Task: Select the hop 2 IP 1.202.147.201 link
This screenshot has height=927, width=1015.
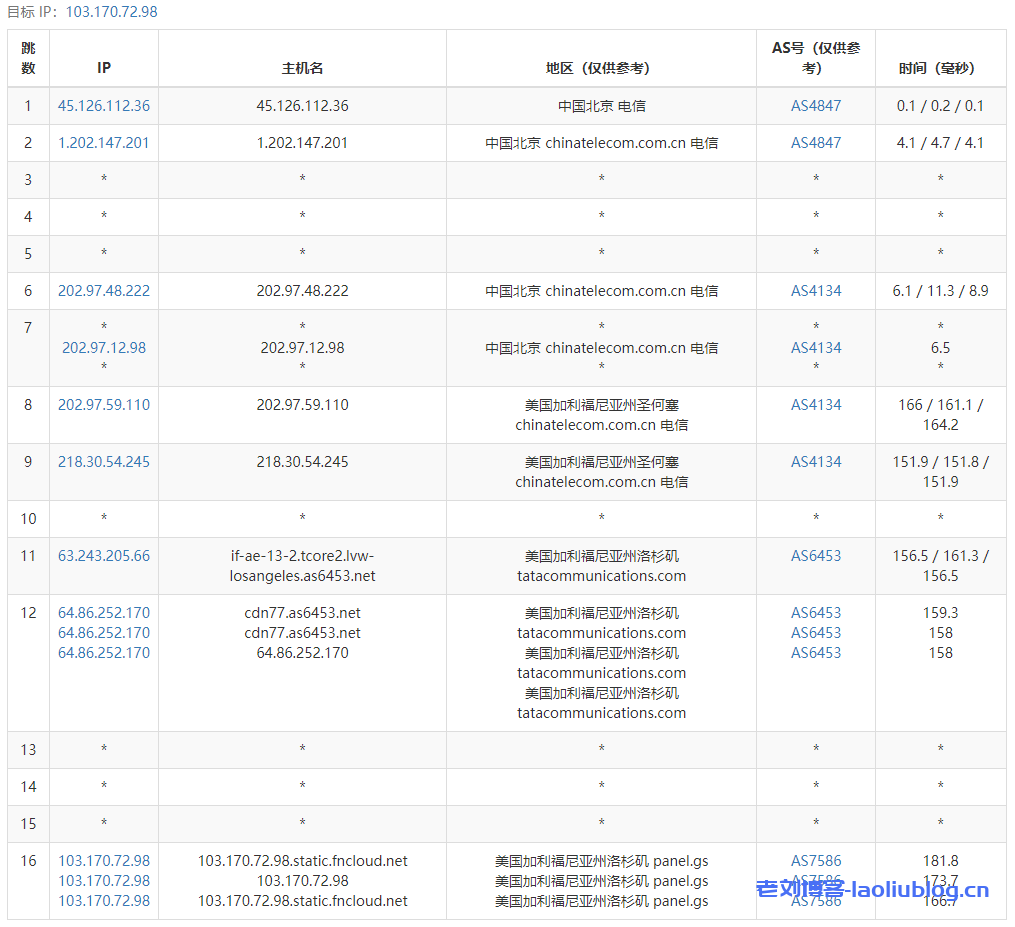Action: click(x=104, y=142)
